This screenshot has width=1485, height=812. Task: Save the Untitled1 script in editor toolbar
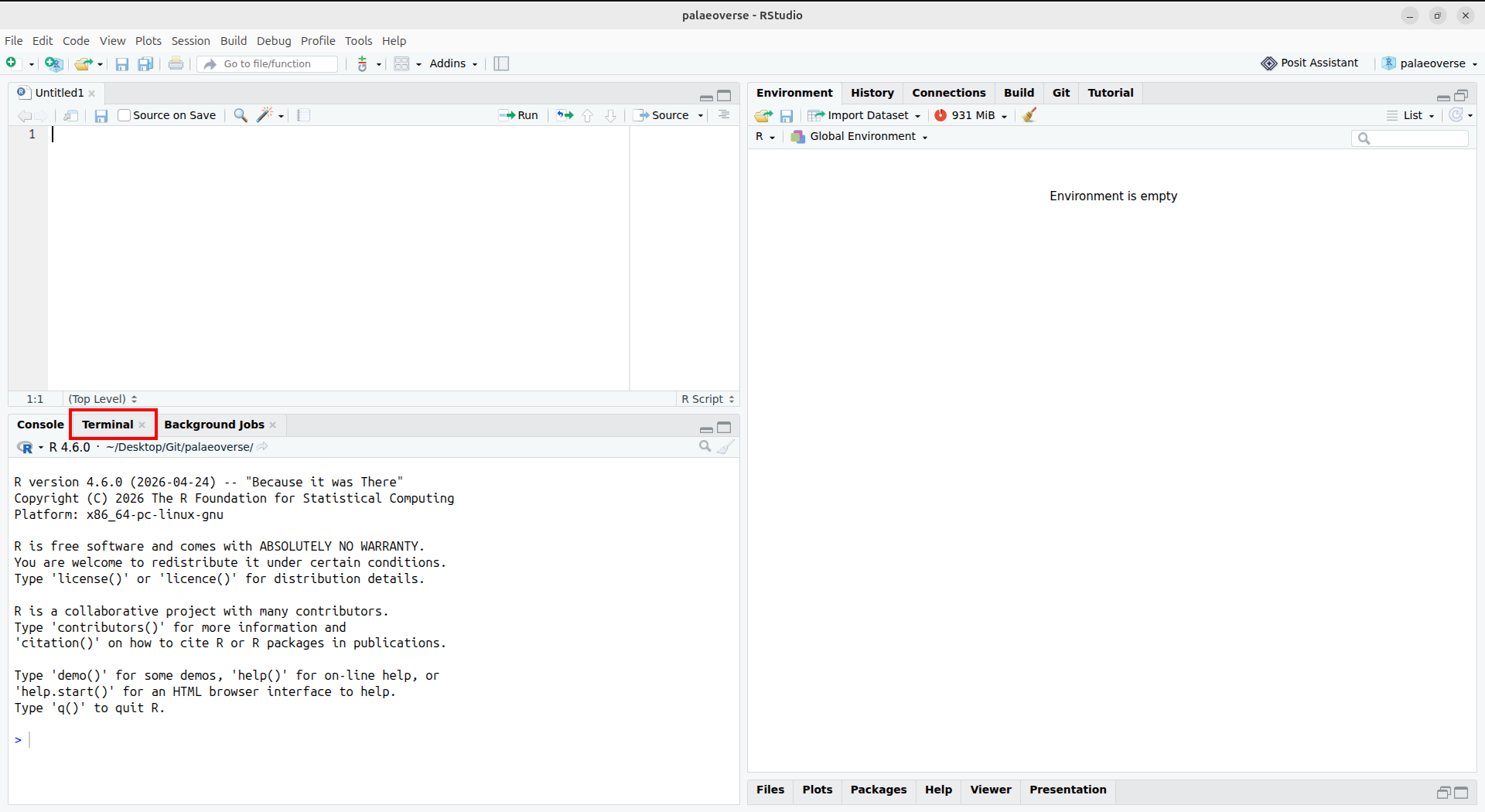point(101,115)
